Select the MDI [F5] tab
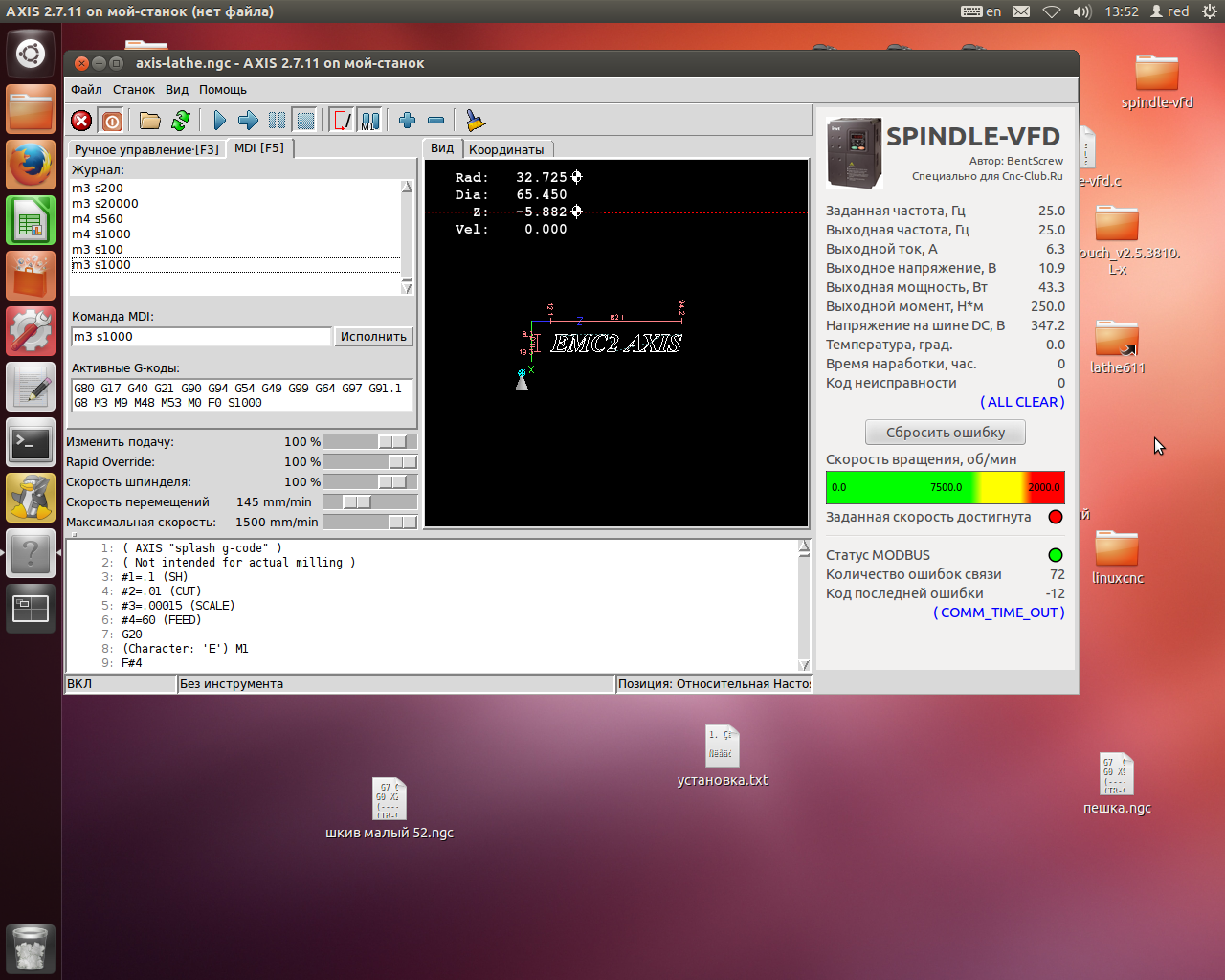This screenshot has width=1225, height=980. [x=259, y=148]
